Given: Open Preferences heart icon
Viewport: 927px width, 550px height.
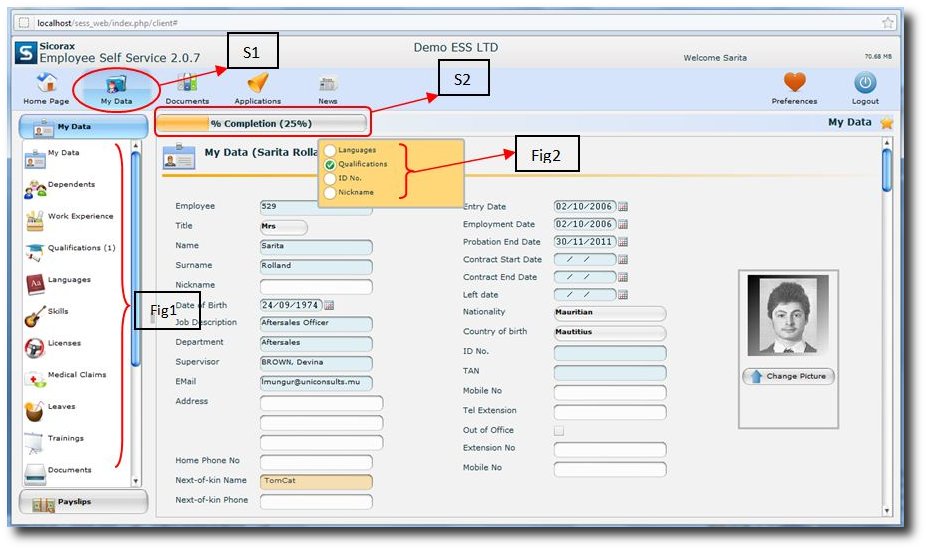Looking at the screenshot, I should tap(794, 85).
